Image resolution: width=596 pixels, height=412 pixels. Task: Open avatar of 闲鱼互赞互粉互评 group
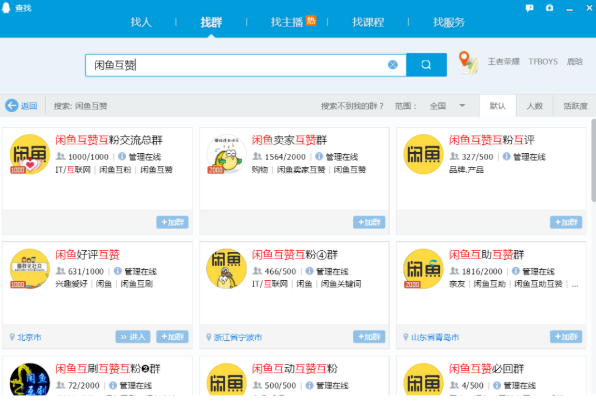pyautogui.click(x=423, y=154)
